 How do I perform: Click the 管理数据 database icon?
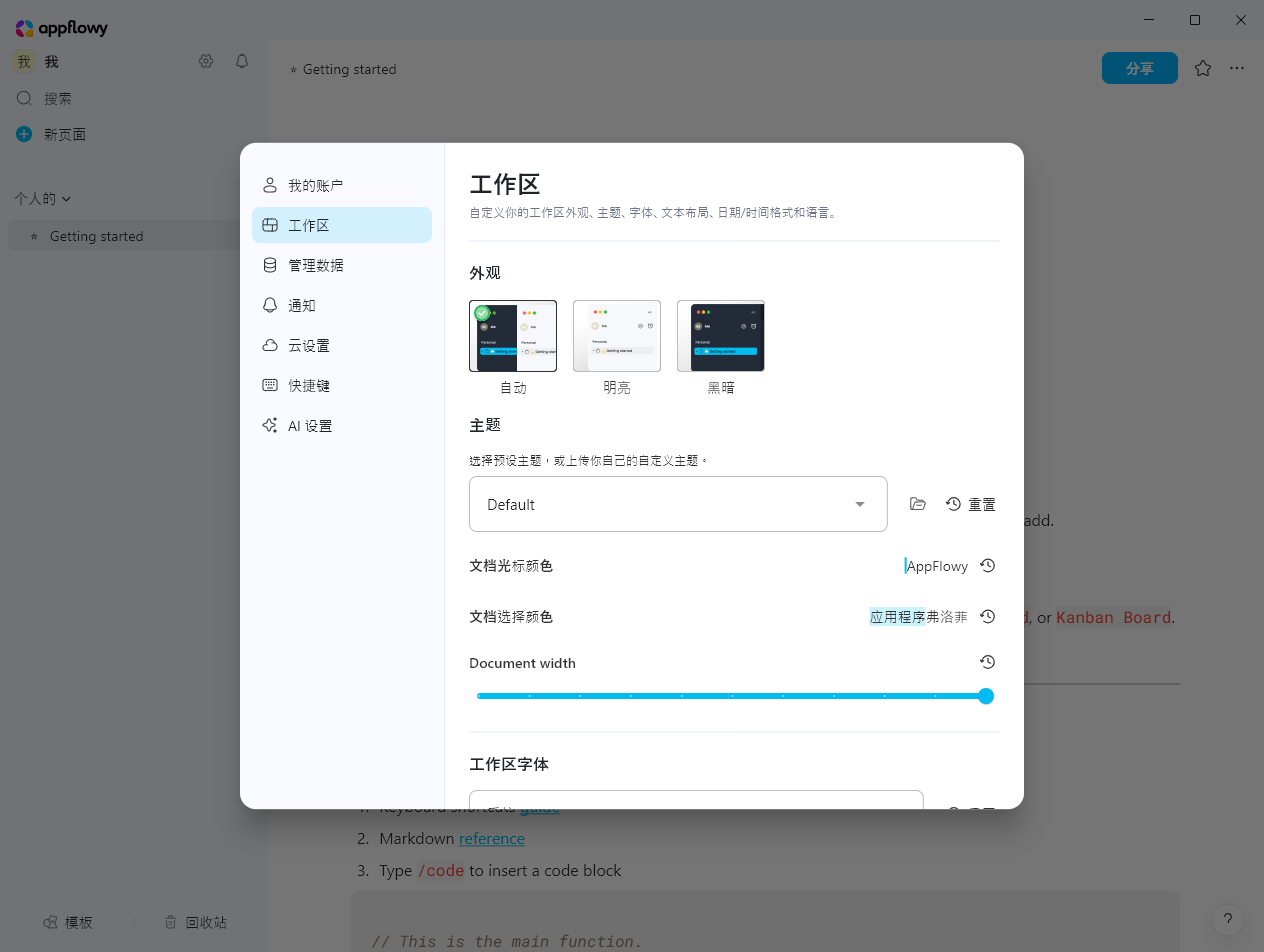tap(270, 265)
